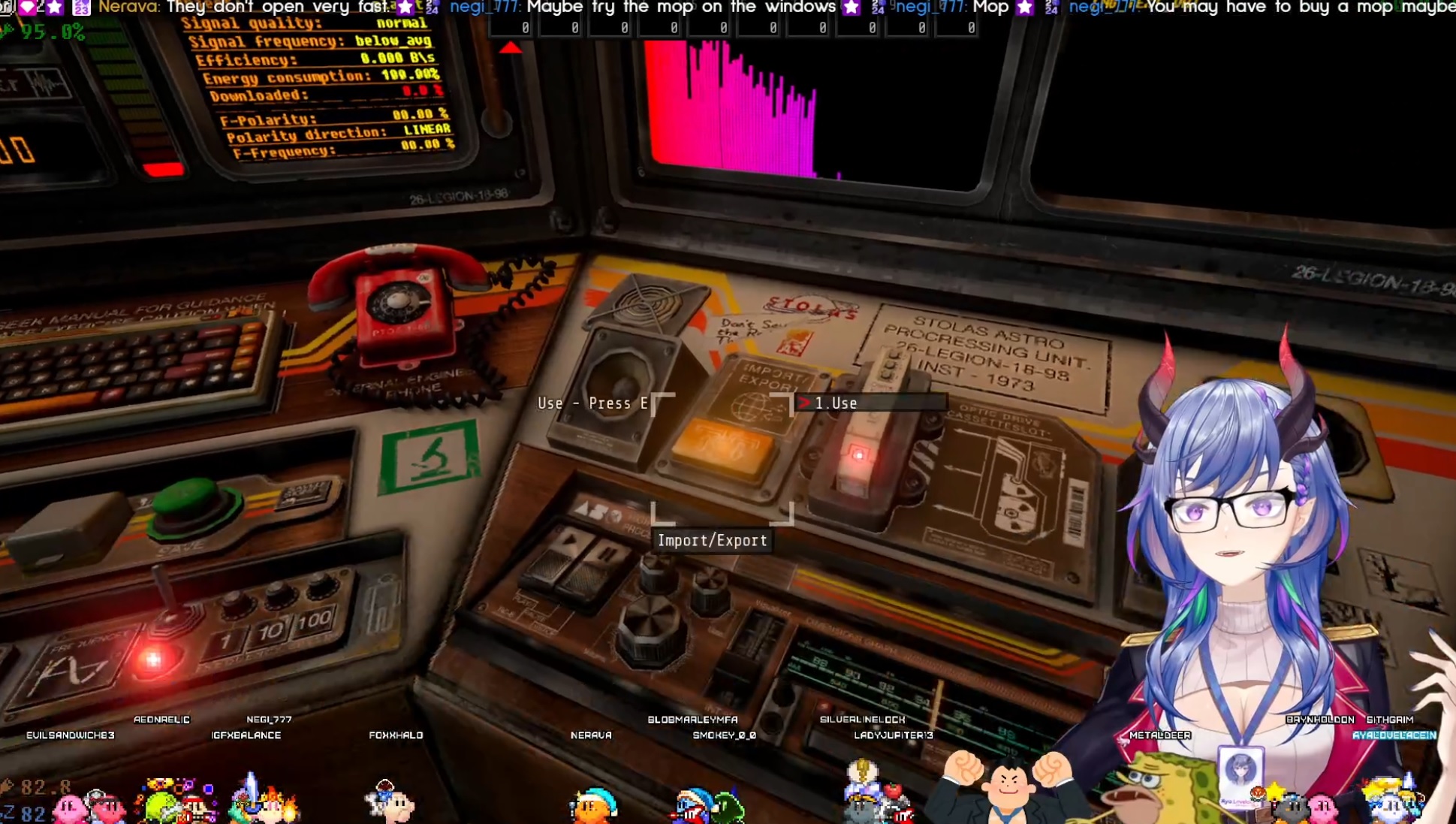Click the glowing red round button
The width and height of the screenshot is (1456, 824).
[153, 660]
